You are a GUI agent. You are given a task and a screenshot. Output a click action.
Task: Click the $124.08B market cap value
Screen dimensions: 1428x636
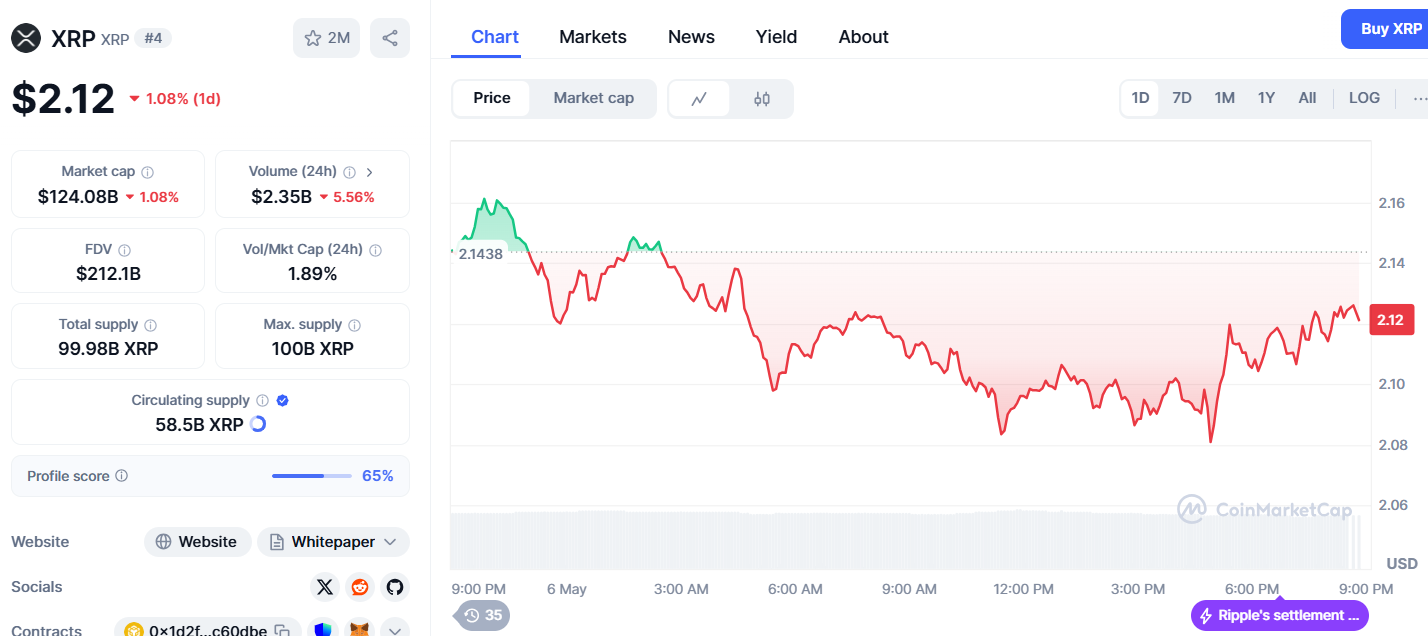pyautogui.click(x=77, y=197)
